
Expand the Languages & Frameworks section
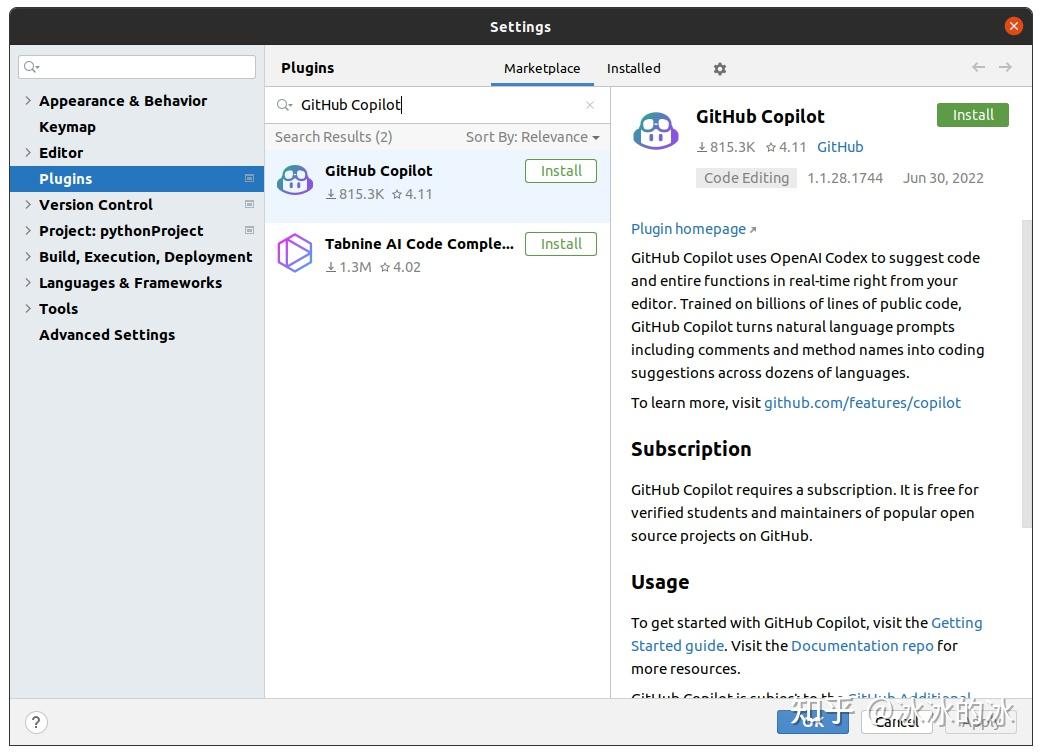tap(28, 283)
